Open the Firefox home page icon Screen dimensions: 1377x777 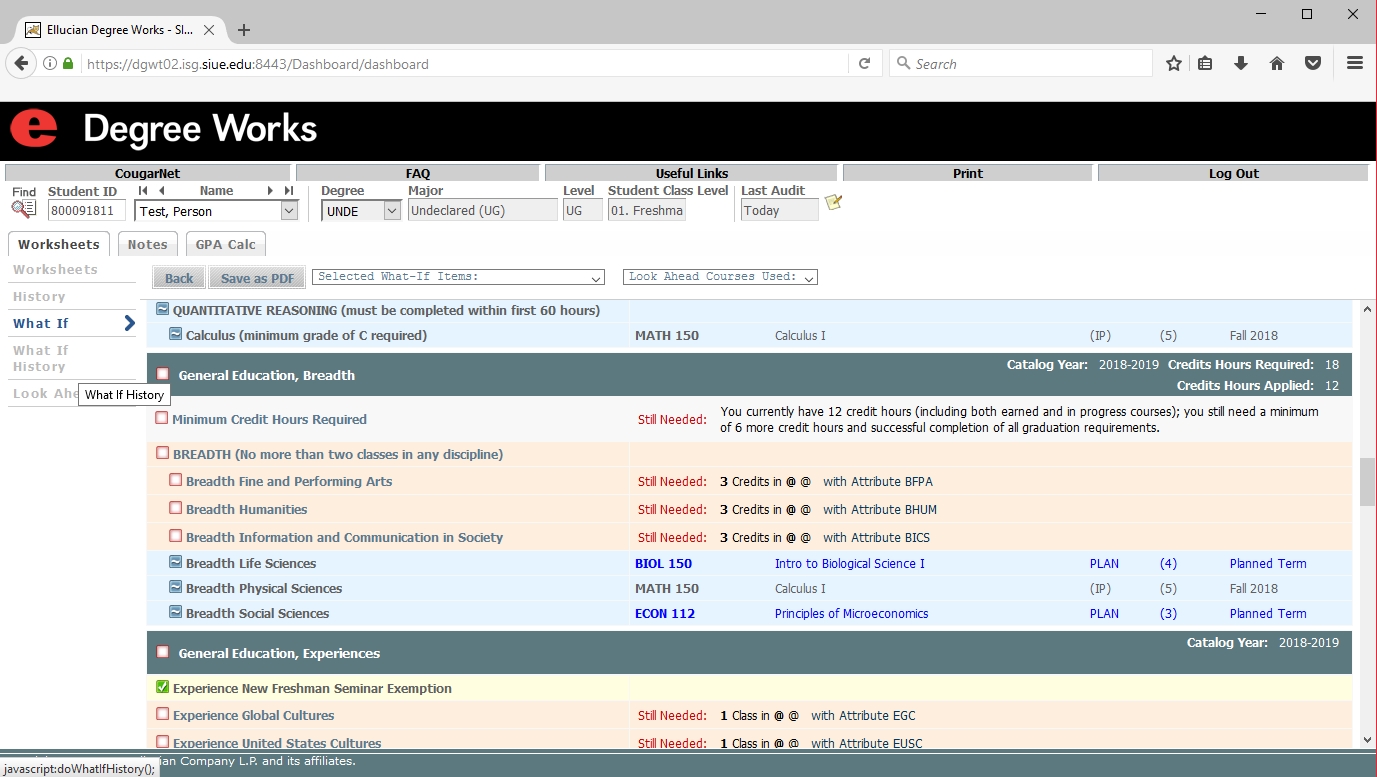[x=1277, y=64]
